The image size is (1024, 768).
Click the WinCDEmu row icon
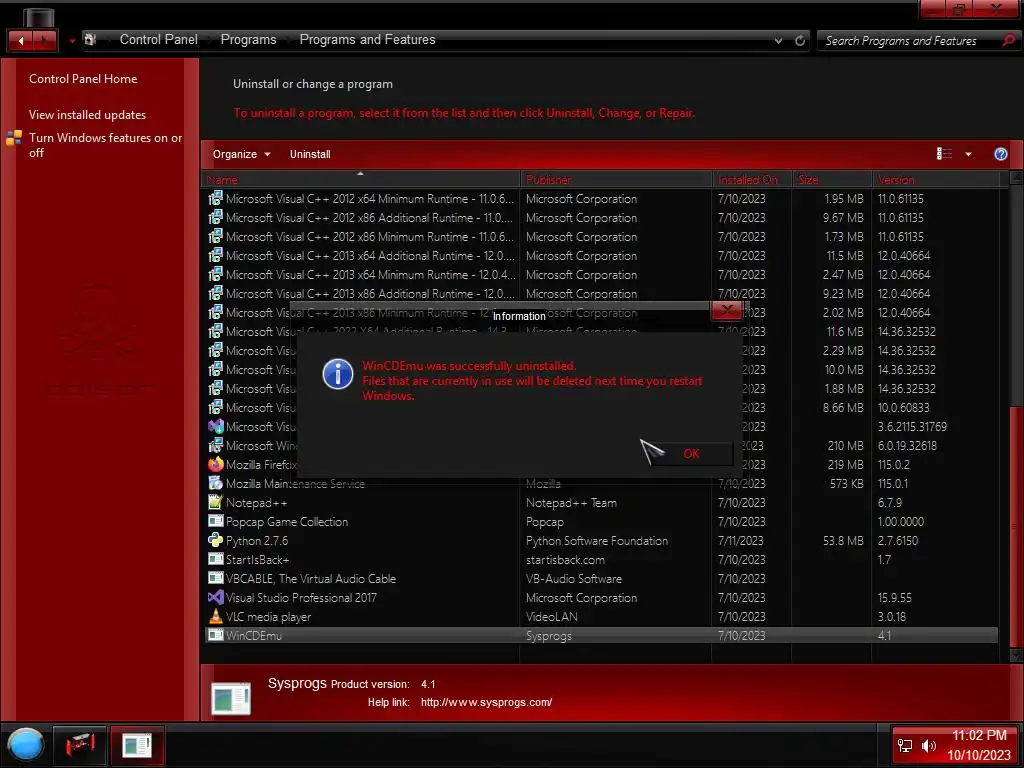(216, 635)
